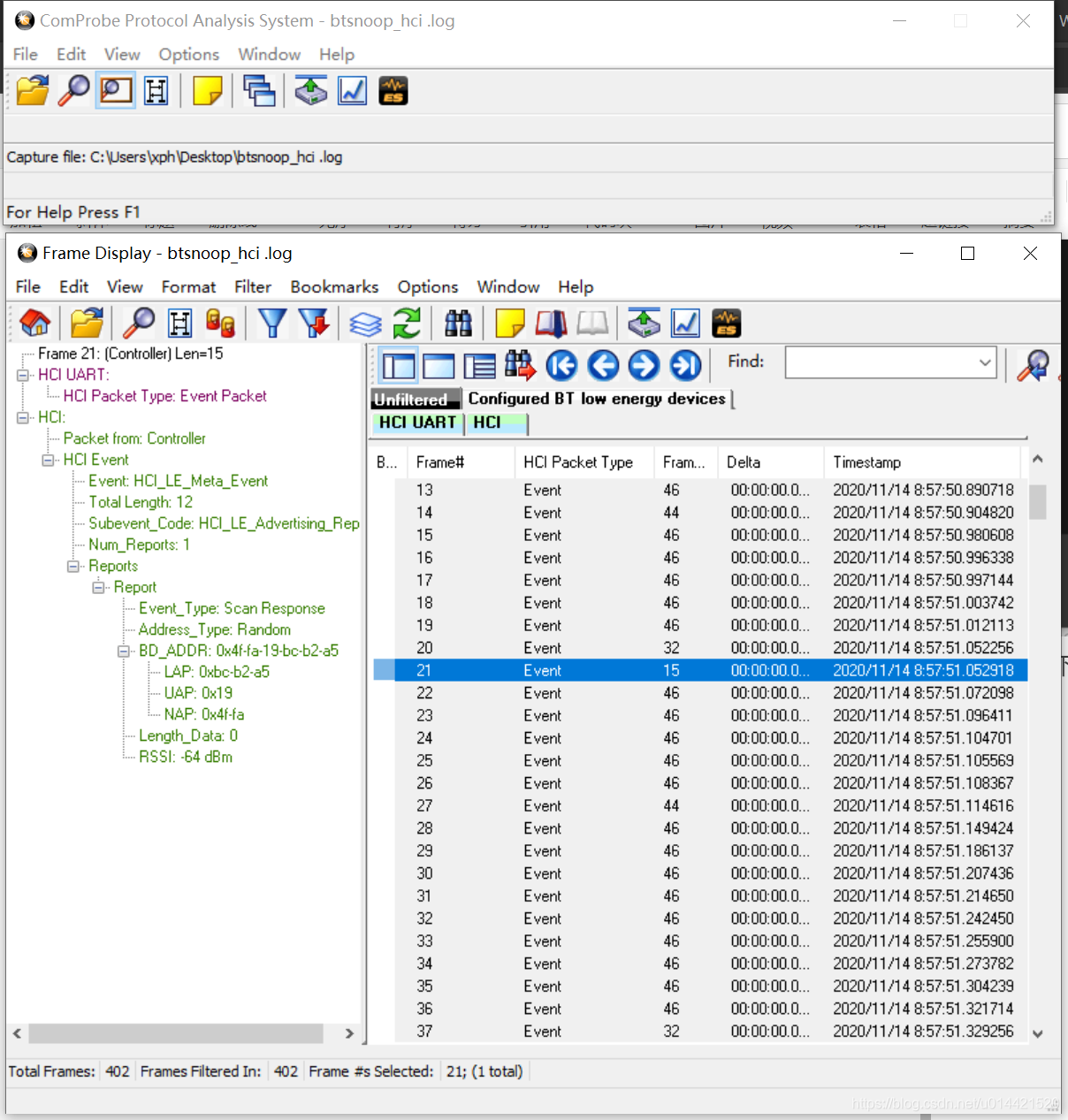The image size is (1068, 1120).
Task: Click the stacked layers icon
Action: [365, 323]
